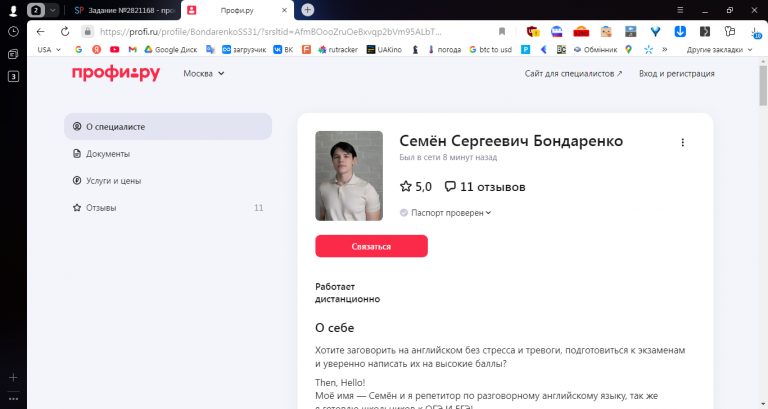
Task: Open the Google Maps pin bookmark
Action: 628,49
